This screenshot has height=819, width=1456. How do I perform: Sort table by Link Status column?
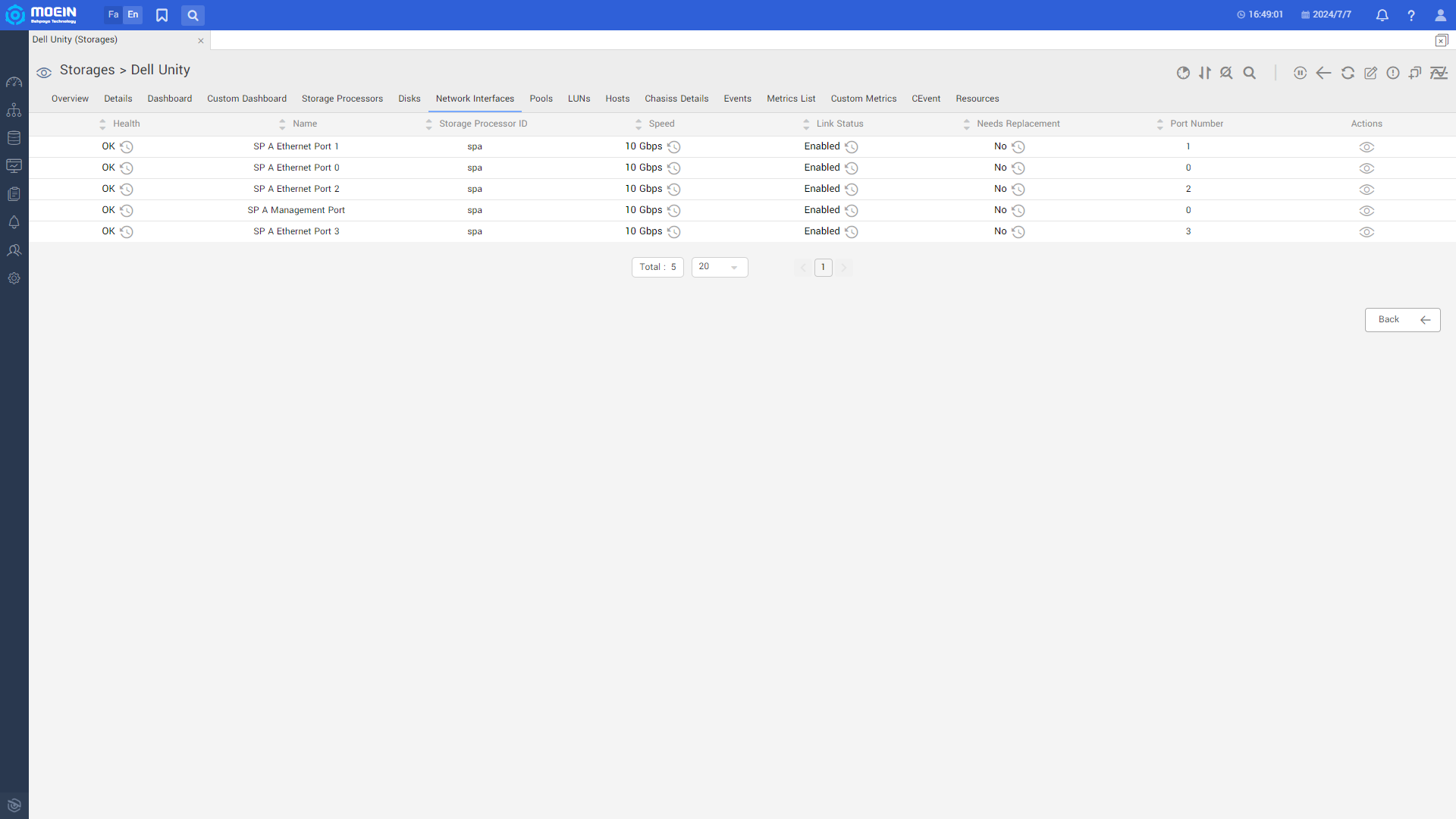pyautogui.click(x=806, y=124)
